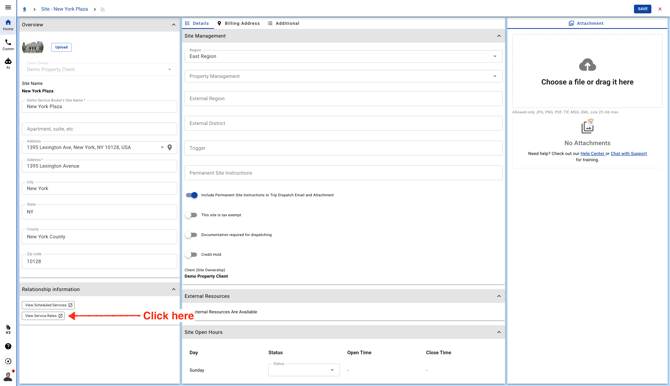Click the 1395 Lexington Avenue address field
The width and height of the screenshot is (670, 386).
[x=99, y=166]
